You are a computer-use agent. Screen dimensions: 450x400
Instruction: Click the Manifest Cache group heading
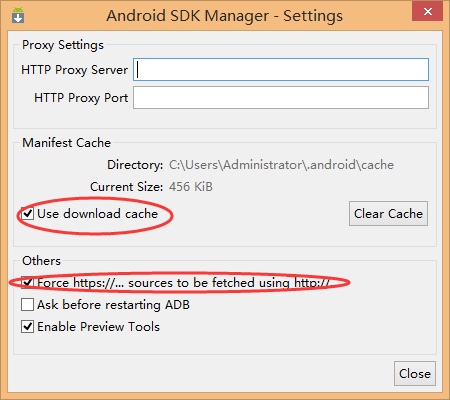tap(66, 143)
